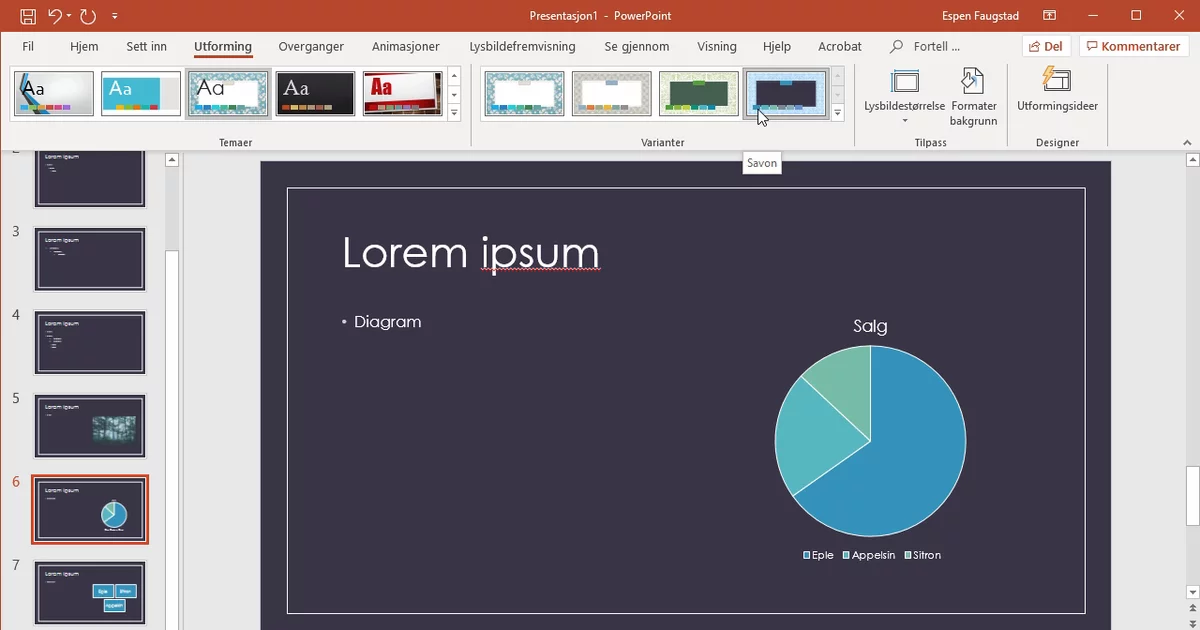1200x630 pixels.
Task: Select the Utforming tab
Action: click(223, 46)
